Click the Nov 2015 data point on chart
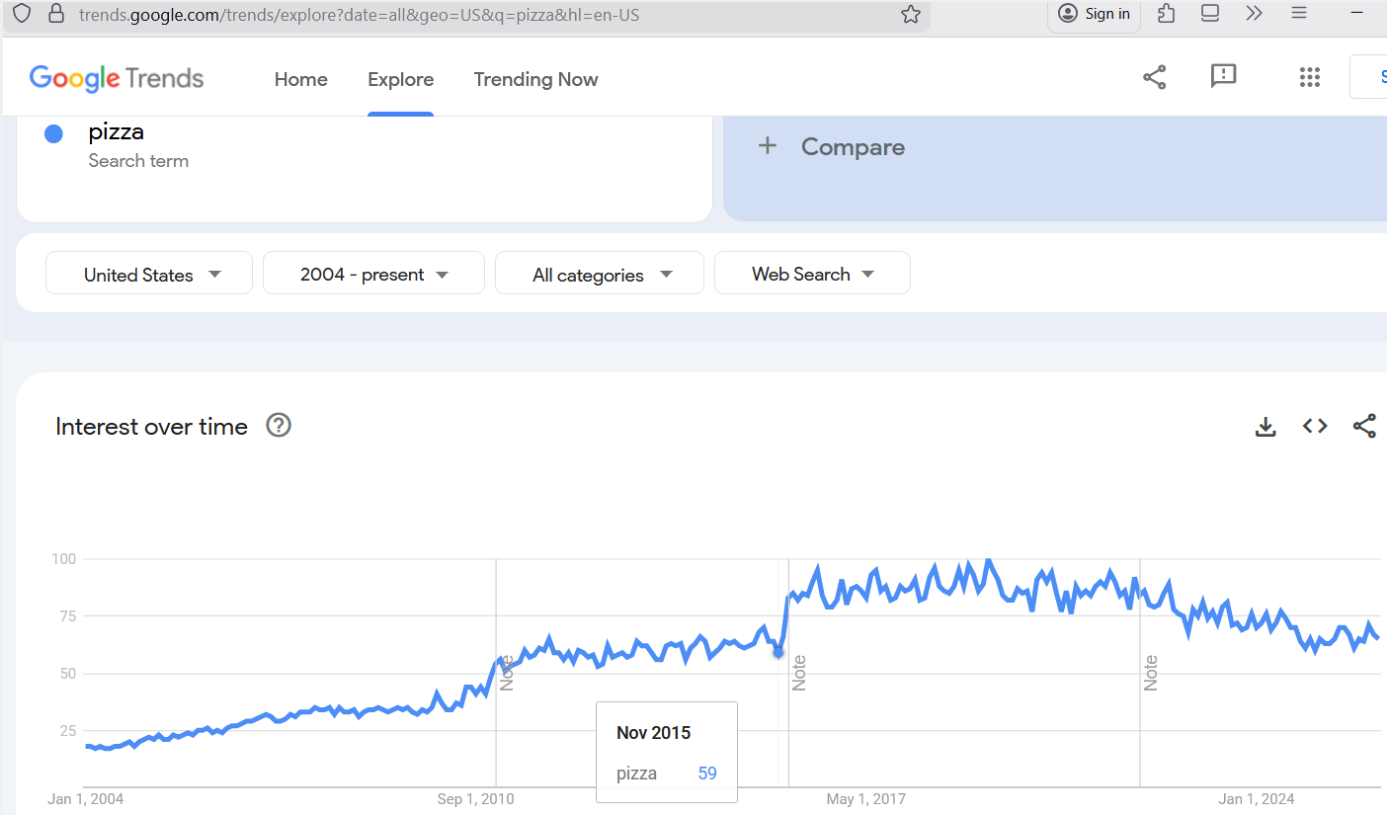 [778, 652]
